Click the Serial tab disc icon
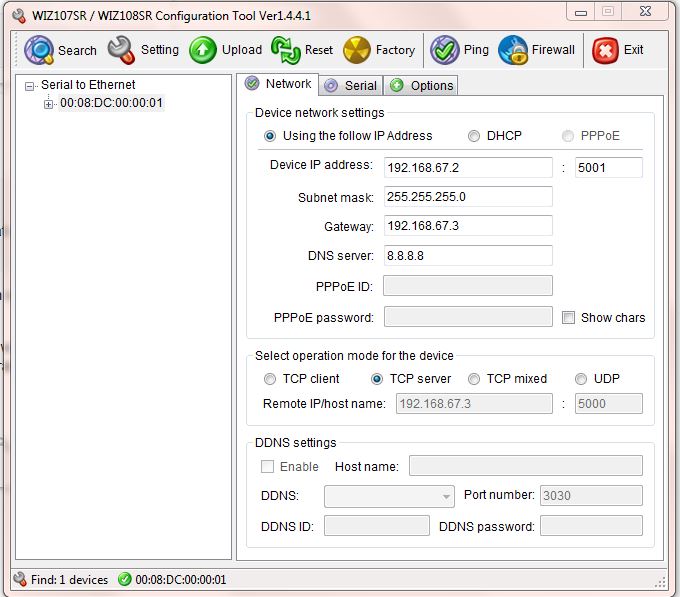 point(331,85)
